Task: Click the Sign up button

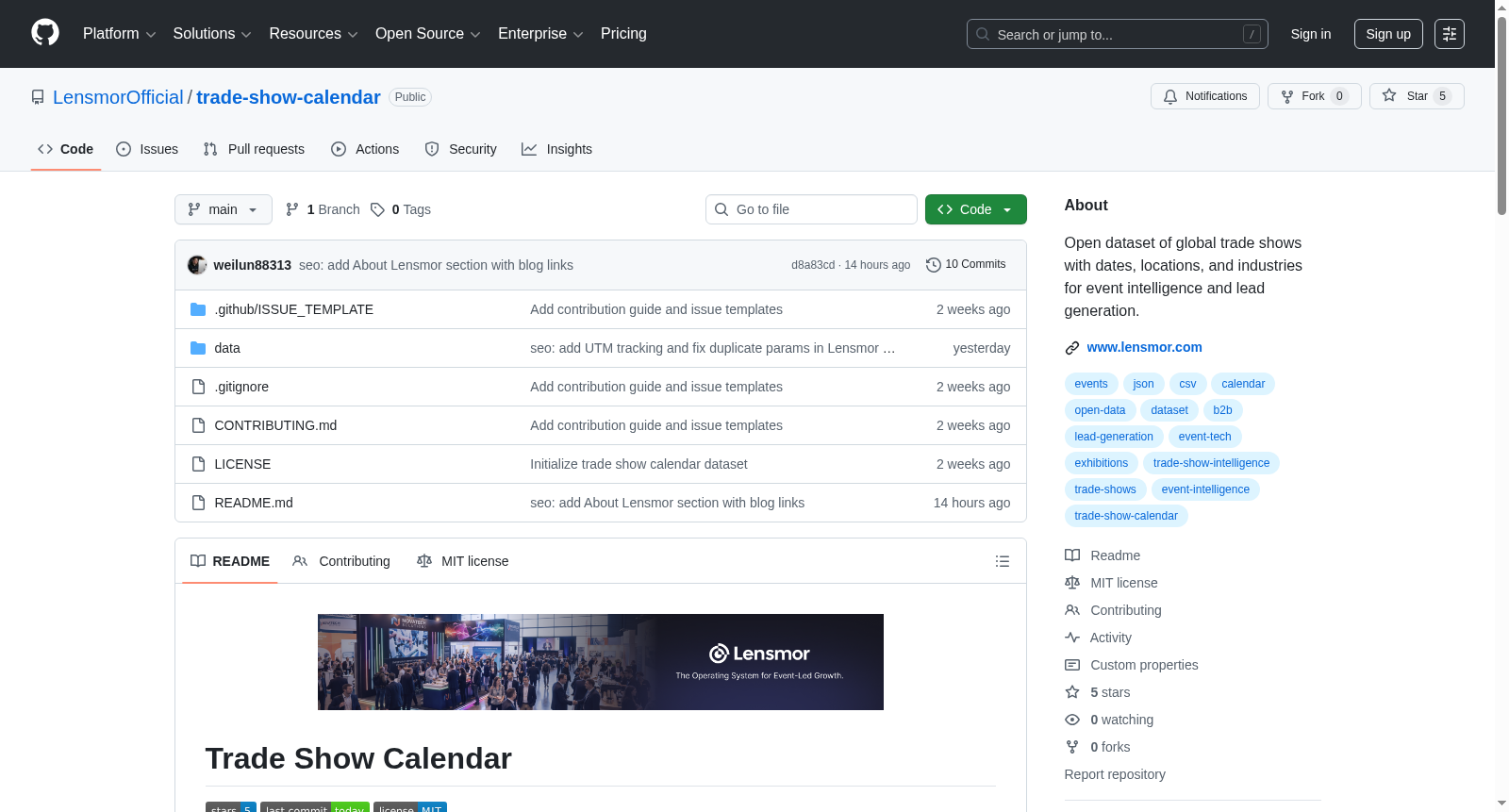Action: point(1388,34)
